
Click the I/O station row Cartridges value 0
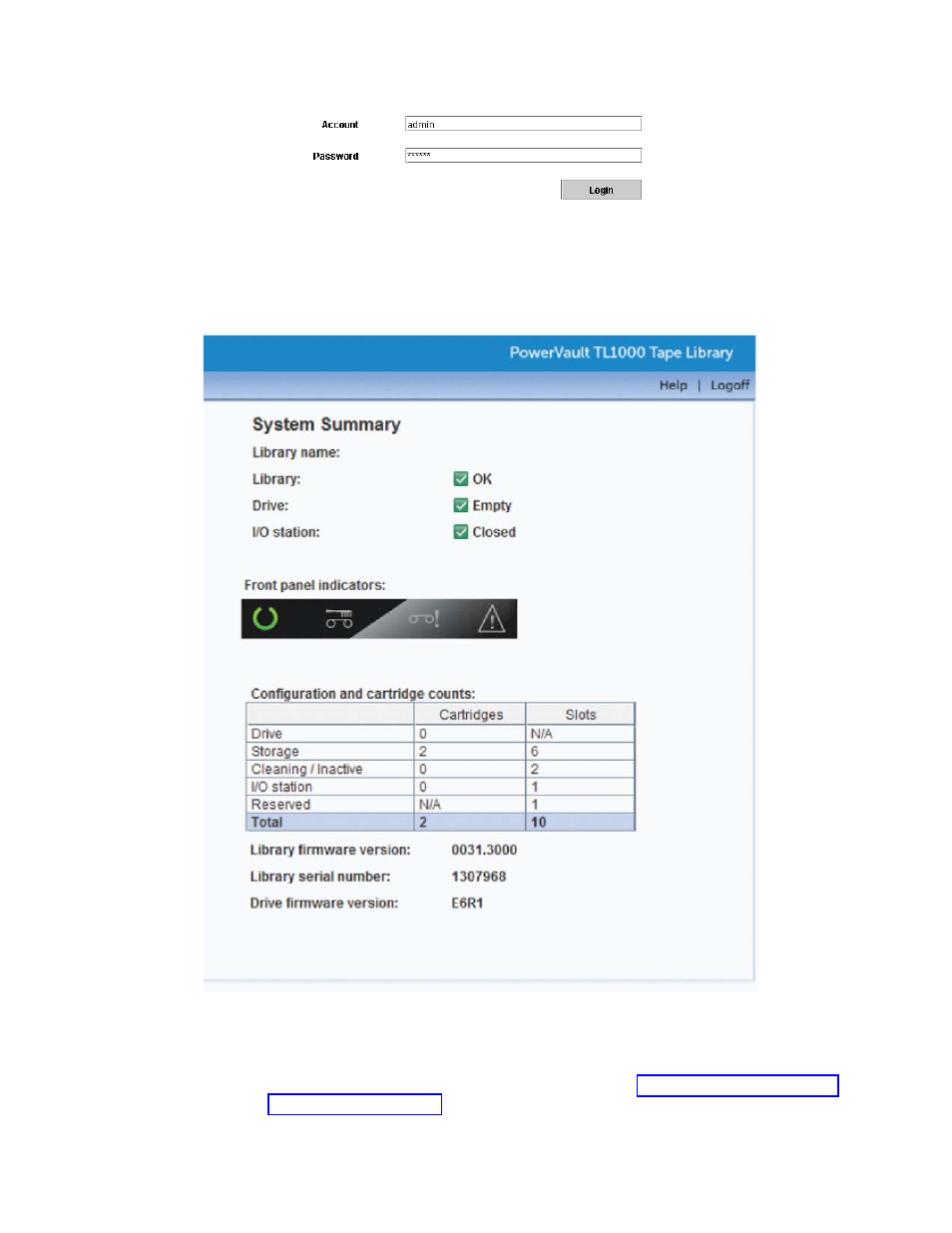423,787
